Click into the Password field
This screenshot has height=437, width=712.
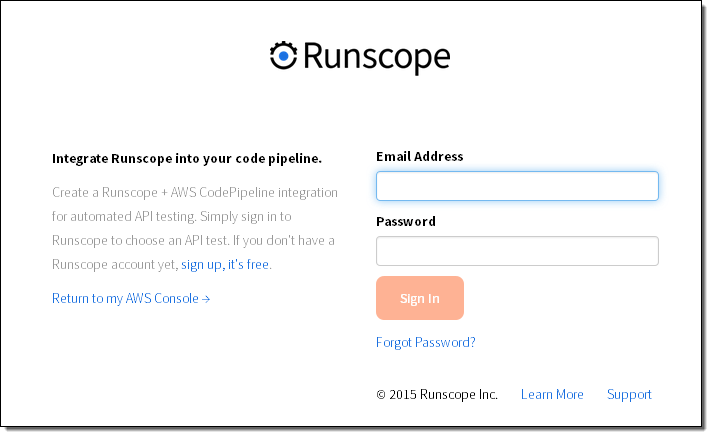point(517,251)
